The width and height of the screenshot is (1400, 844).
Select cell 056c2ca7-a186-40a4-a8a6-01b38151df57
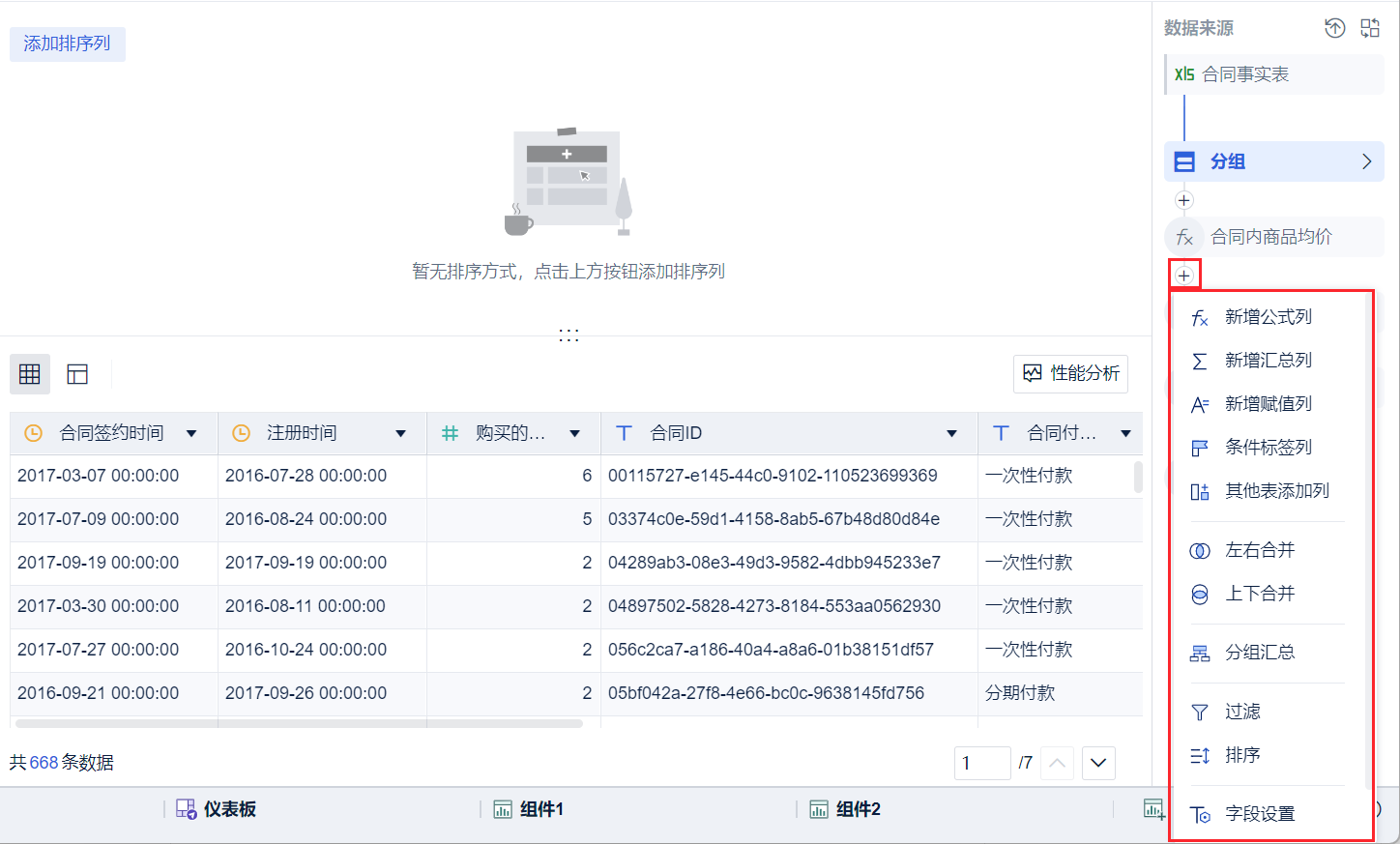[789, 650]
